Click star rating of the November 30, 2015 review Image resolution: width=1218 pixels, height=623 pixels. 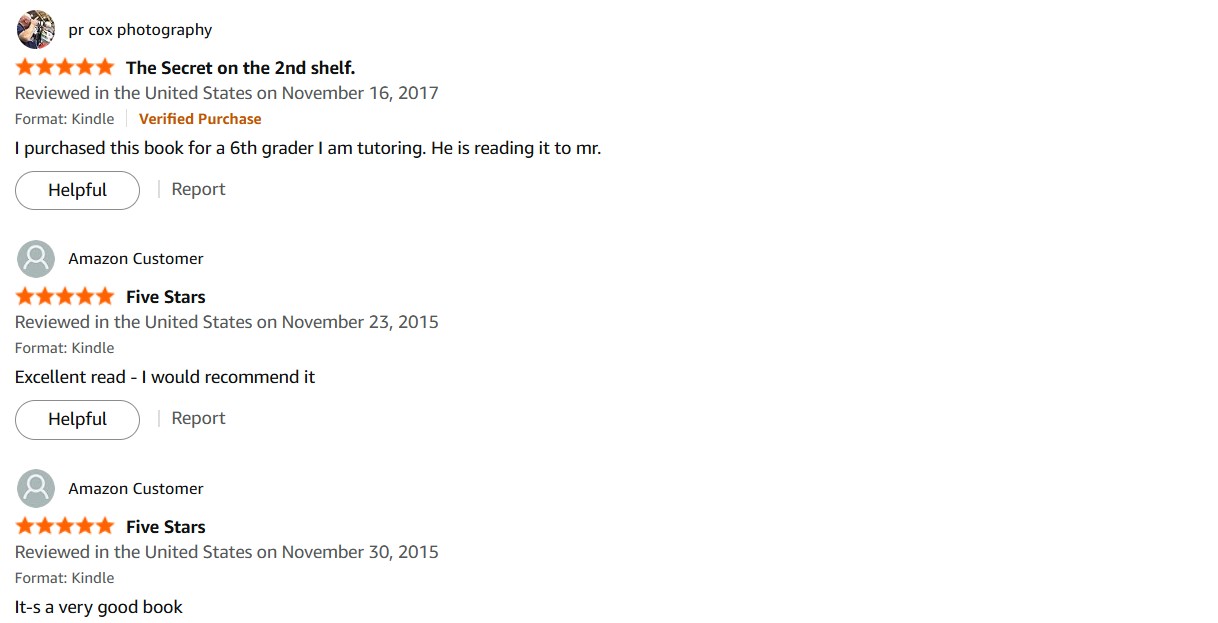tap(65, 527)
